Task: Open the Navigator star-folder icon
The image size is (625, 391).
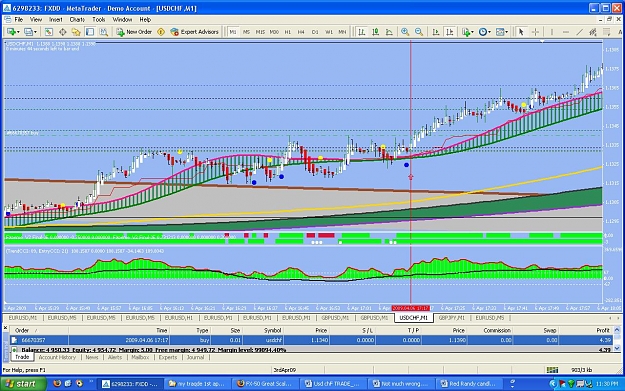Action: pyautogui.click(x=76, y=32)
